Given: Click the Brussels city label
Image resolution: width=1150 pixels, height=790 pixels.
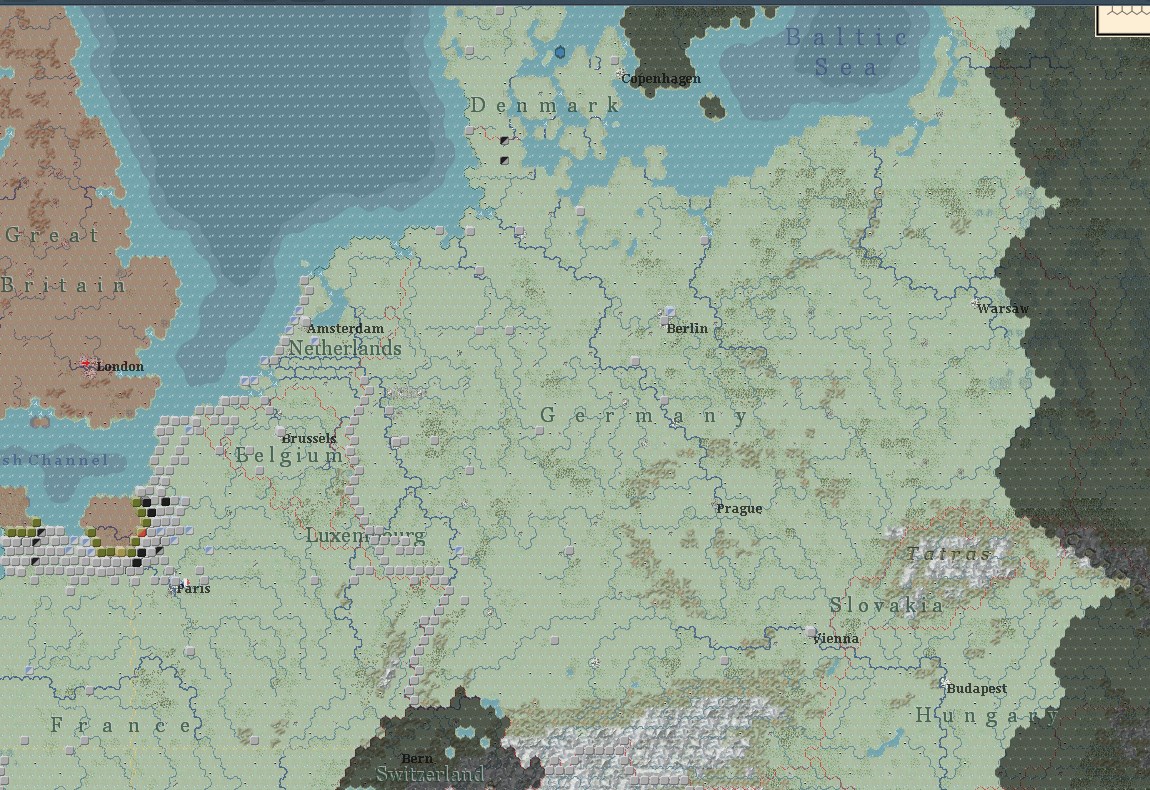Looking at the screenshot, I should coord(309,439).
